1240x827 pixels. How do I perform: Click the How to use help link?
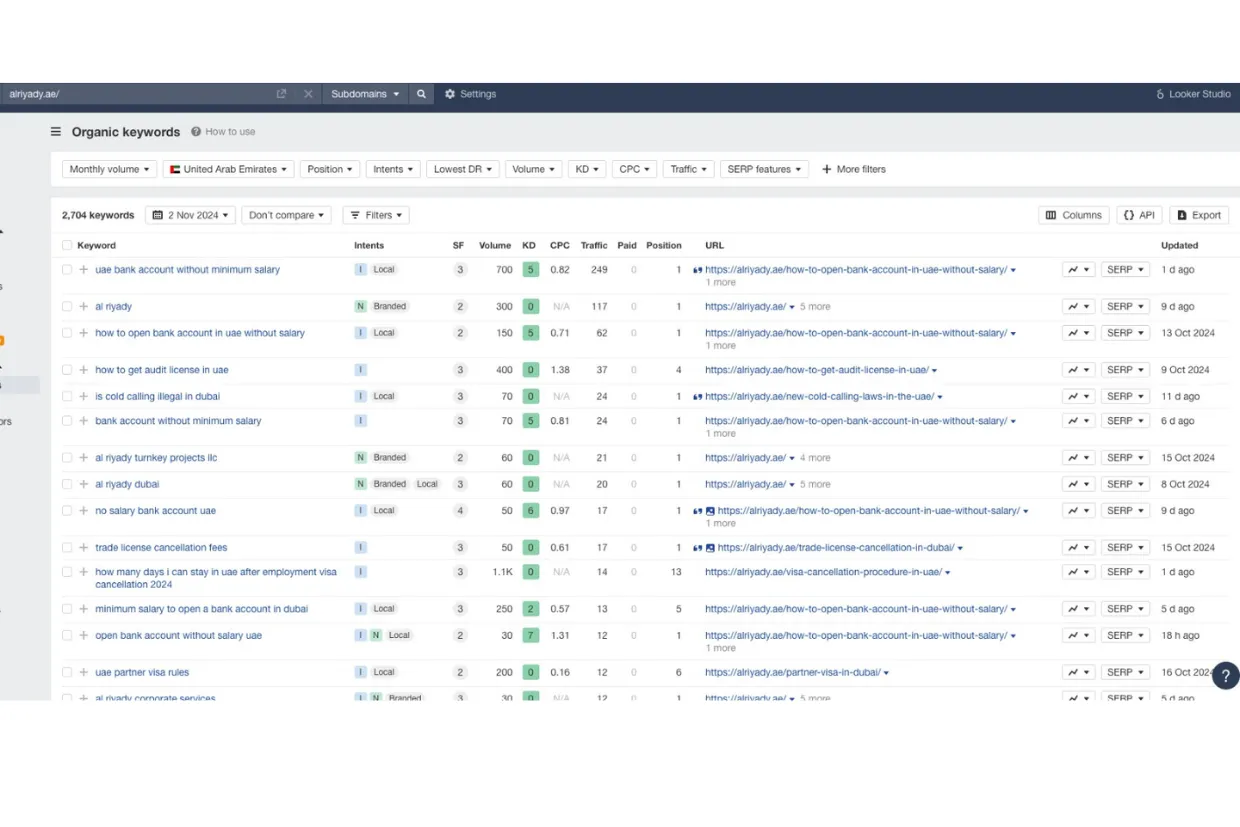pyautogui.click(x=223, y=132)
